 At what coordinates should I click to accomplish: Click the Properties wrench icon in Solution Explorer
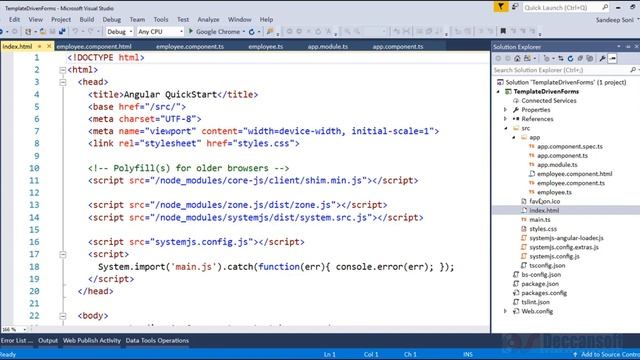pos(602,58)
